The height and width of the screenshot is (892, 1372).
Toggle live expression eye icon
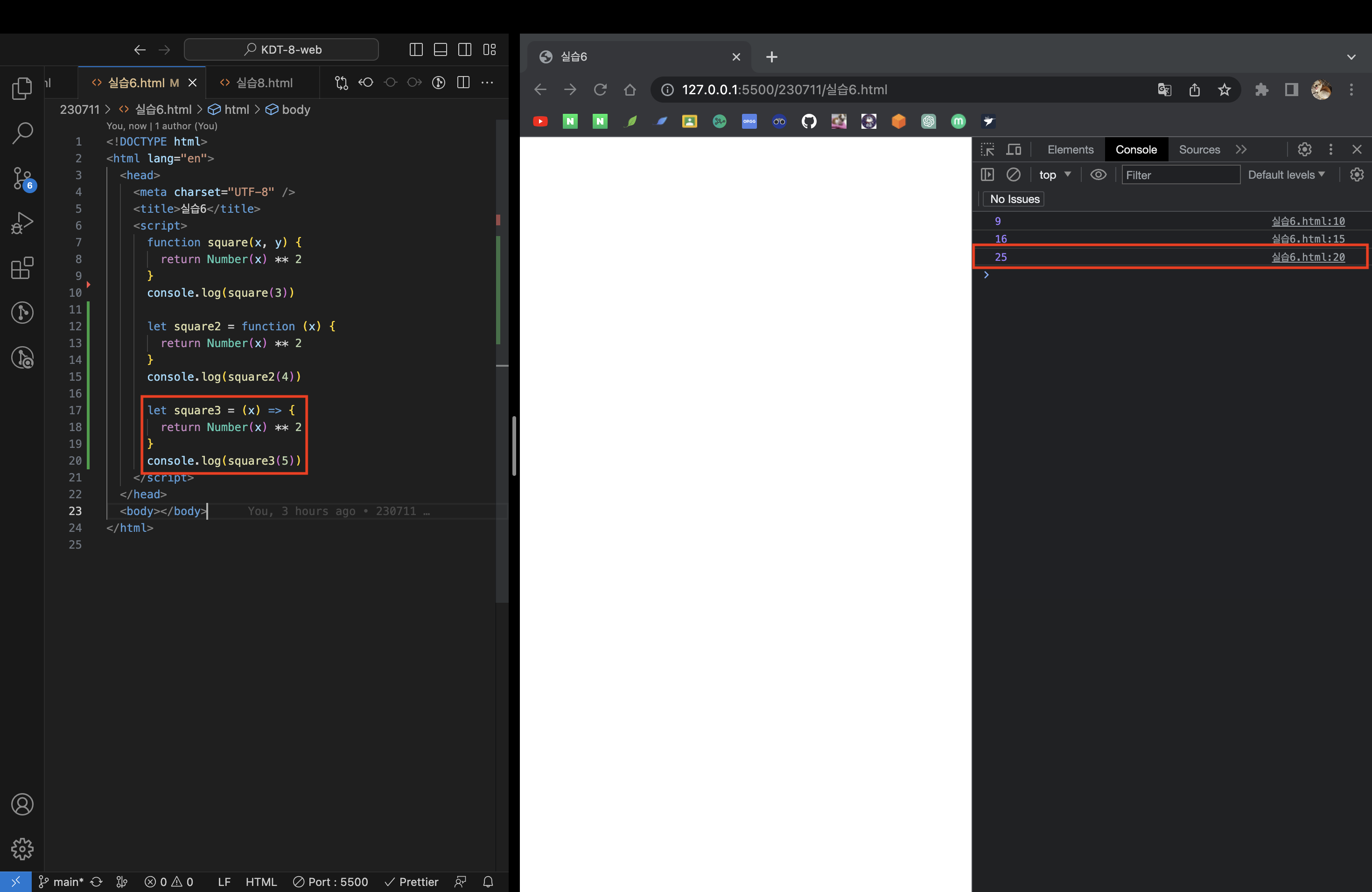pos(1098,174)
